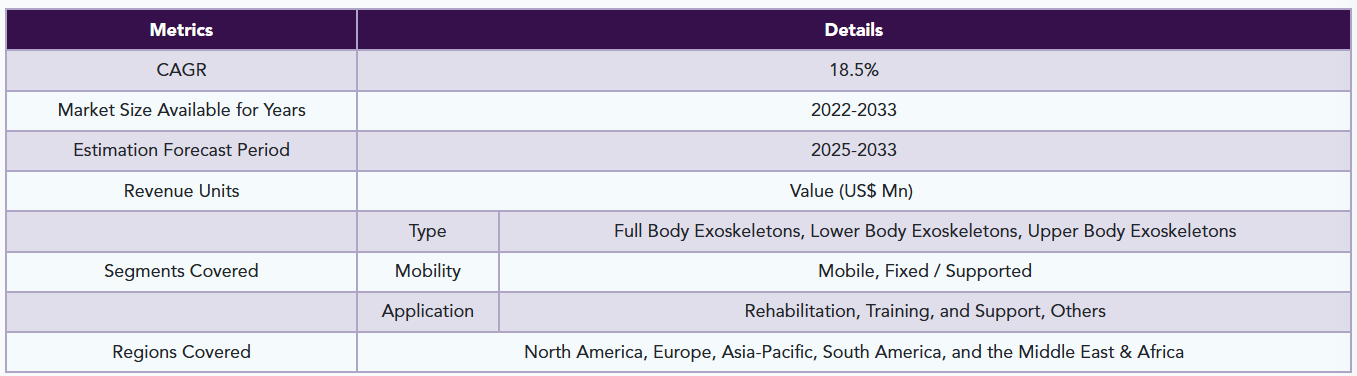Select the Revenue Units cell
This screenshot has width=1357, height=376.
tap(181, 191)
